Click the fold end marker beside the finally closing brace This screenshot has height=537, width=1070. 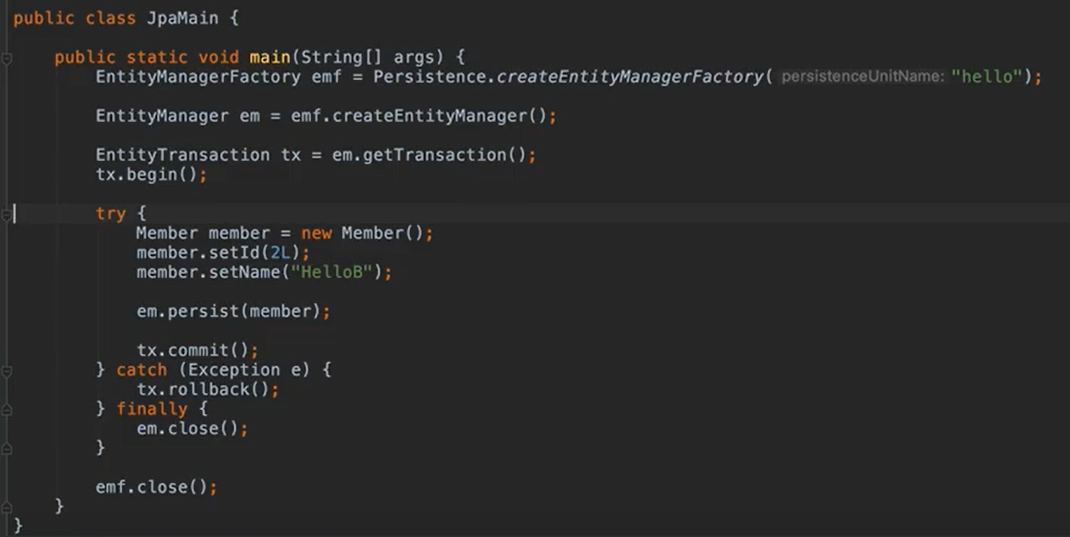coord(6,448)
